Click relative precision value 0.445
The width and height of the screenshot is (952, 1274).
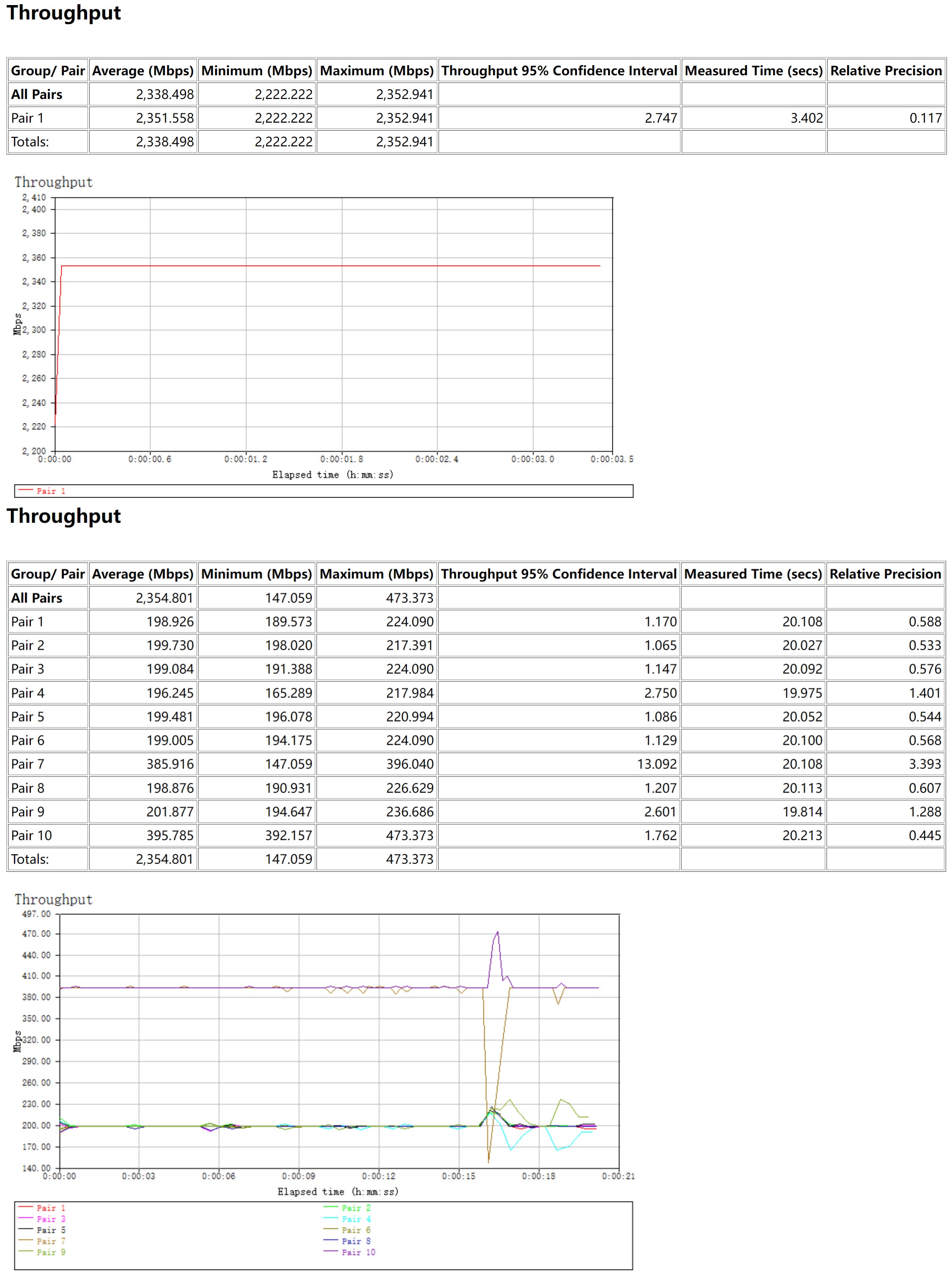click(925, 835)
